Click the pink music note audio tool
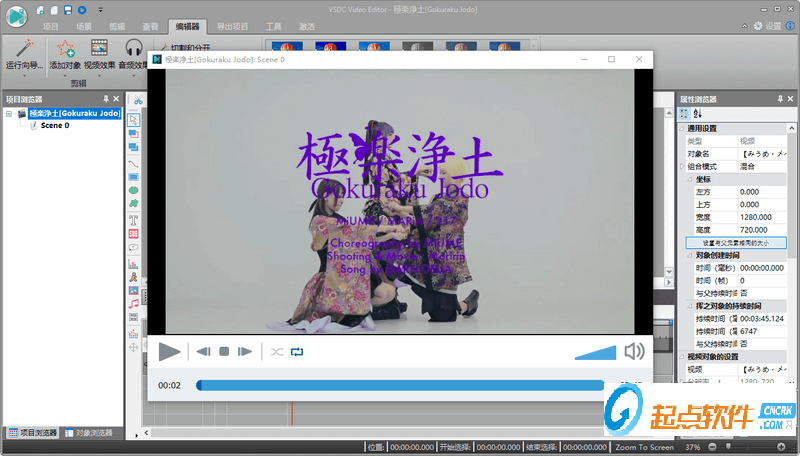Screen dimensions: 800x456 click(133, 303)
